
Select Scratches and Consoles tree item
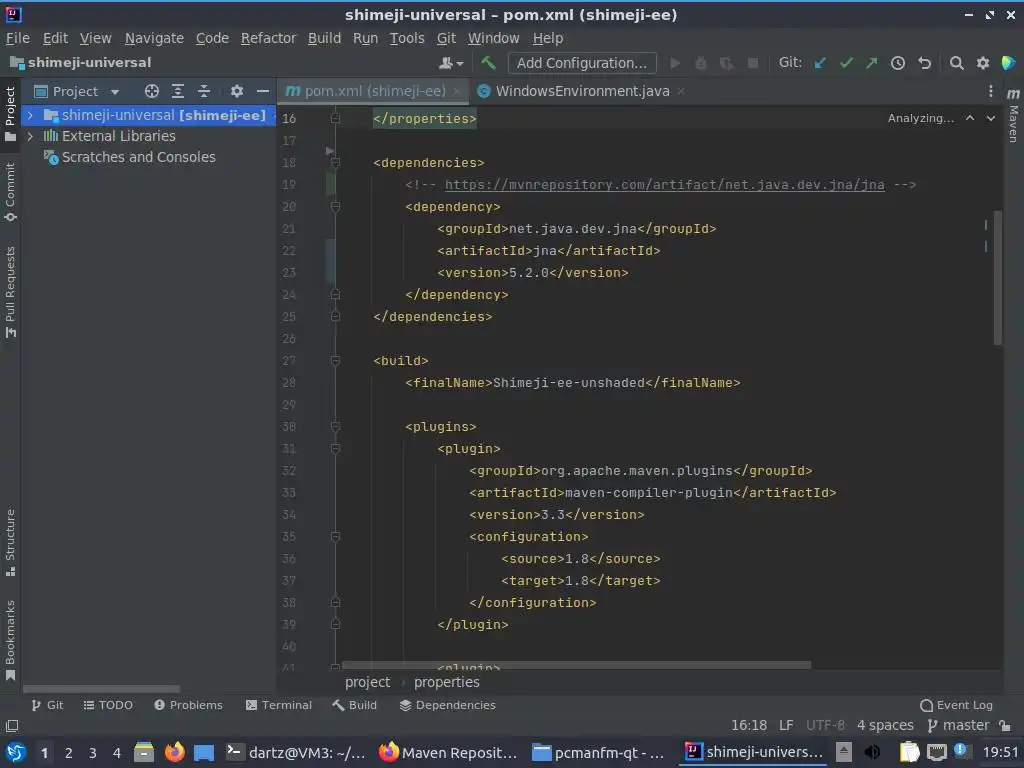138,157
